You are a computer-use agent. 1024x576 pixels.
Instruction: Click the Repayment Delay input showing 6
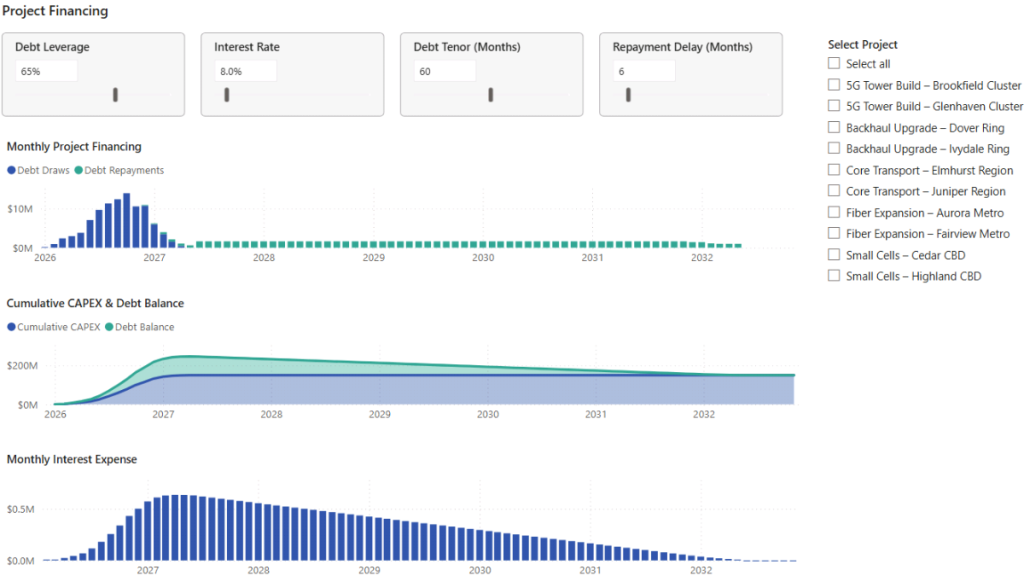pyautogui.click(x=645, y=70)
